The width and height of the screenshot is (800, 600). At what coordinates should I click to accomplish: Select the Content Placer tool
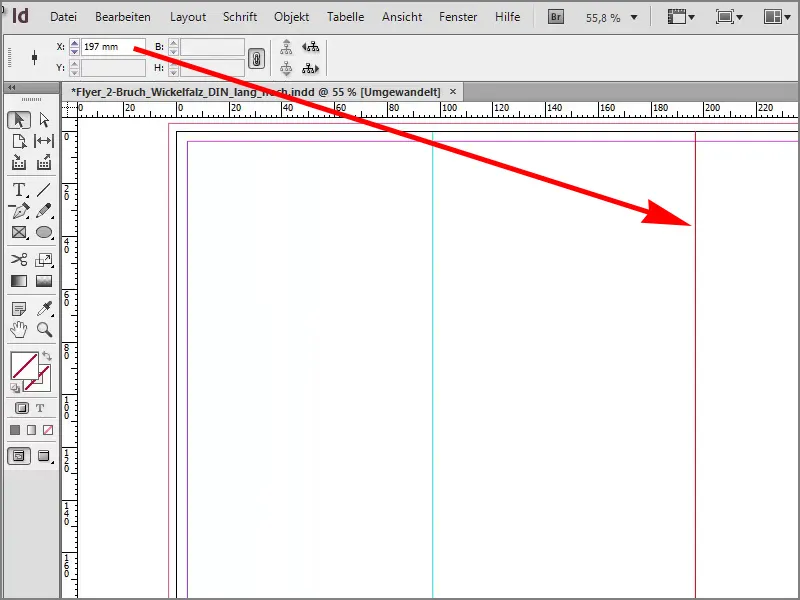coord(44,163)
